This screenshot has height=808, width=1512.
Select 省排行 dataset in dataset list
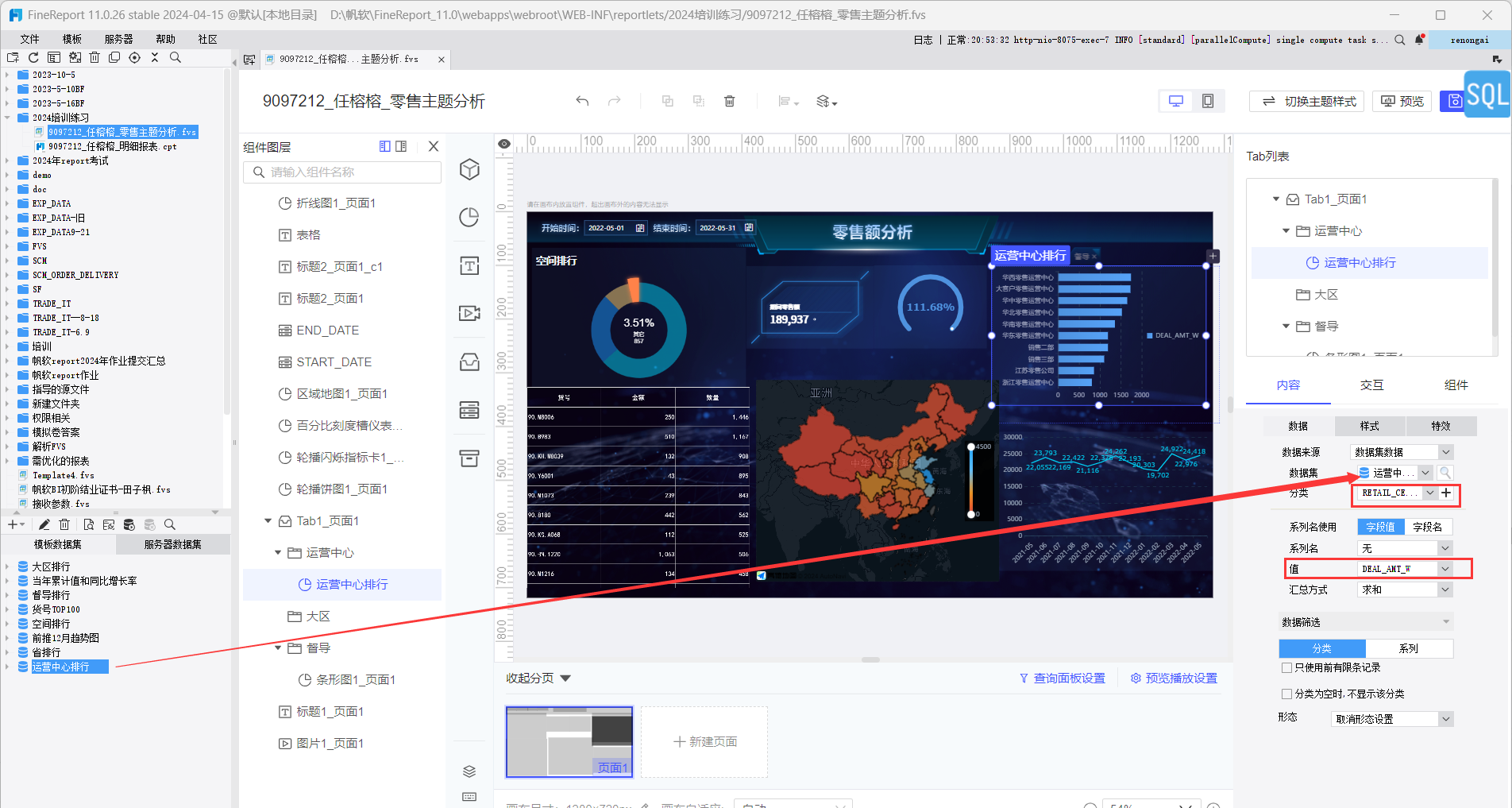tap(46, 652)
